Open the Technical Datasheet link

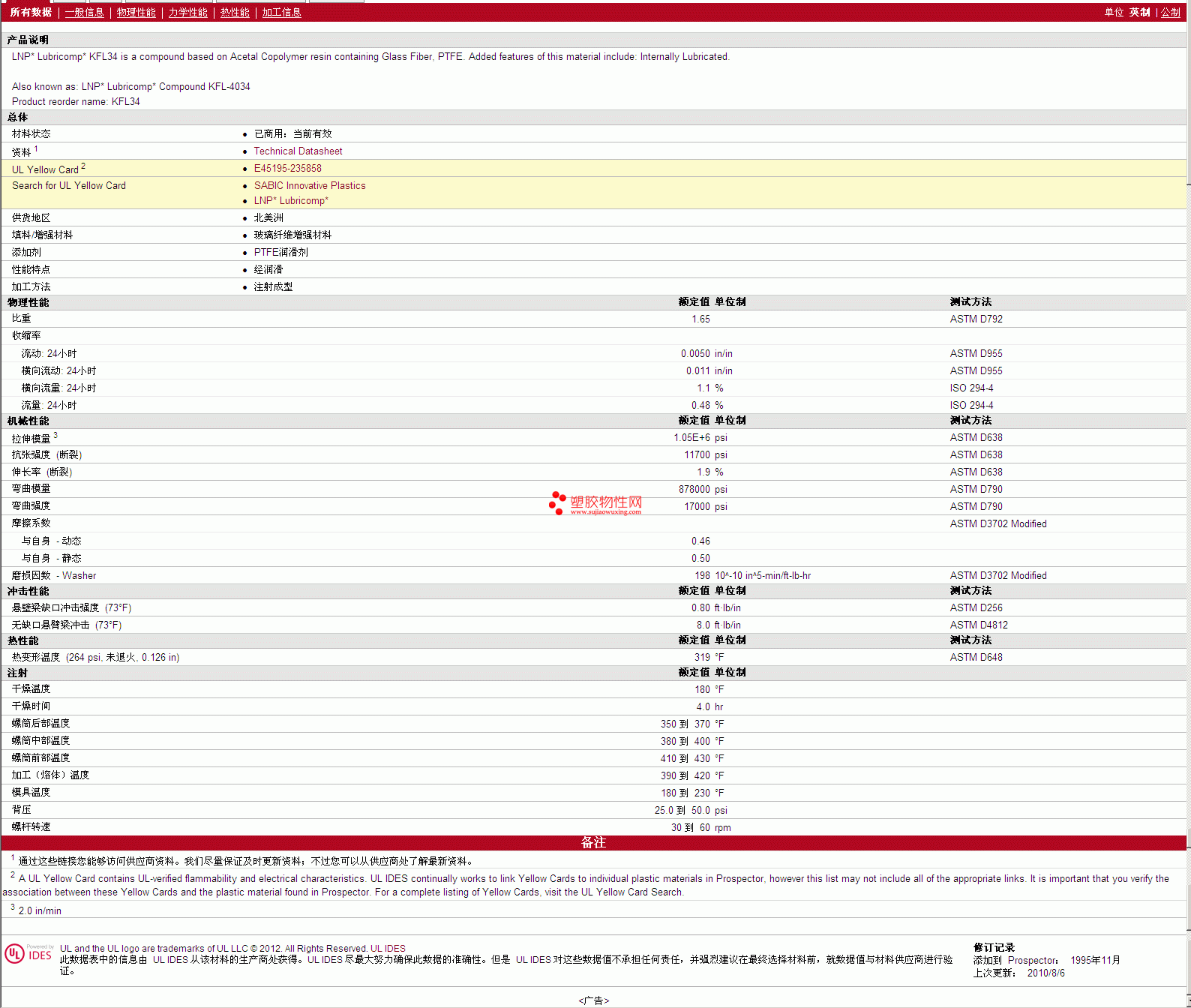(x=298, y=151)
